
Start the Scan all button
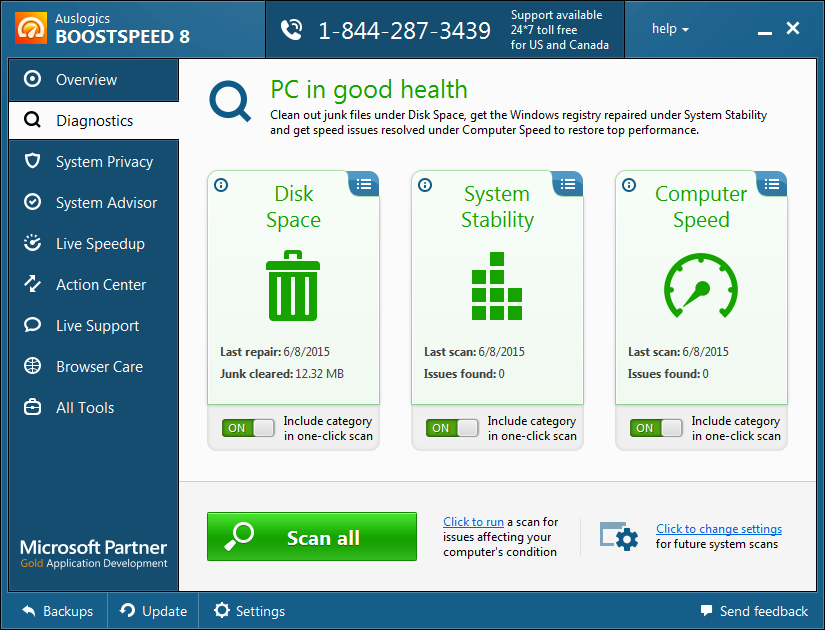click(312, 537)
